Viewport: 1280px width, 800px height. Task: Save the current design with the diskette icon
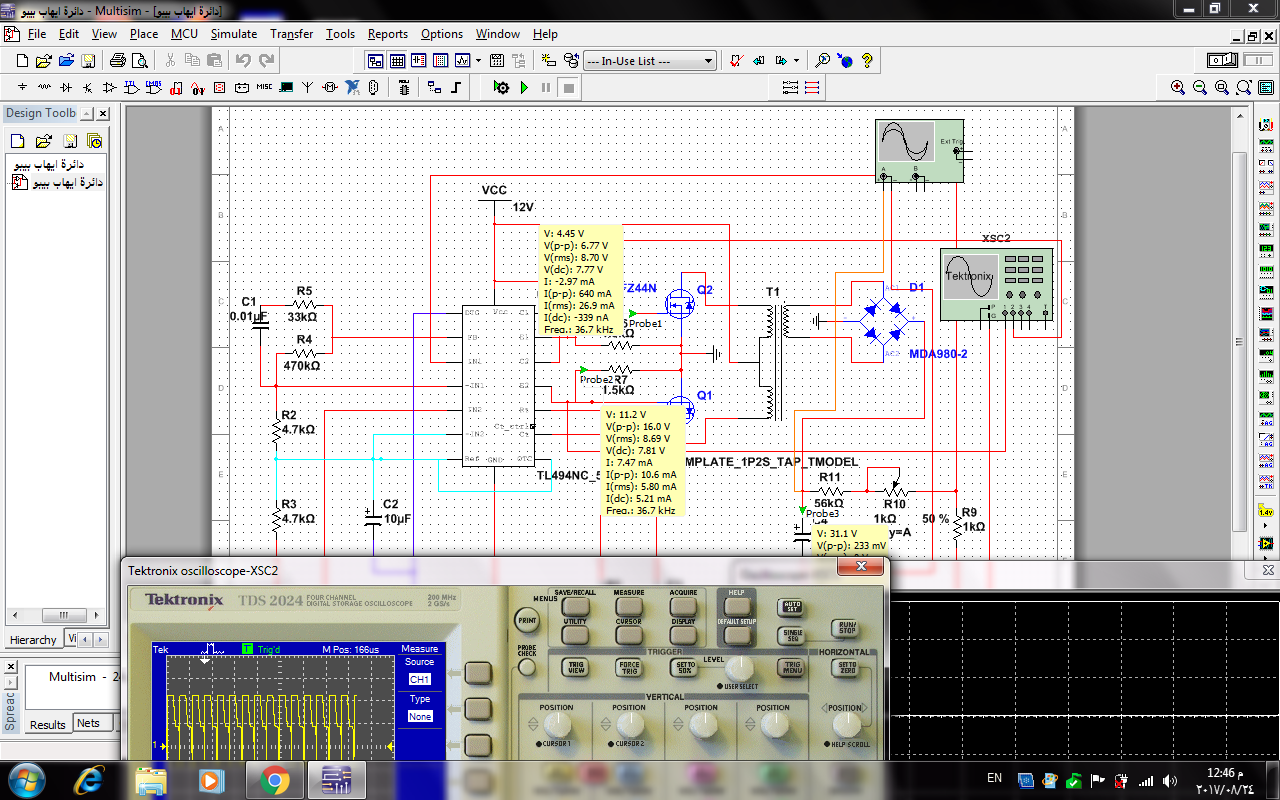88,61
